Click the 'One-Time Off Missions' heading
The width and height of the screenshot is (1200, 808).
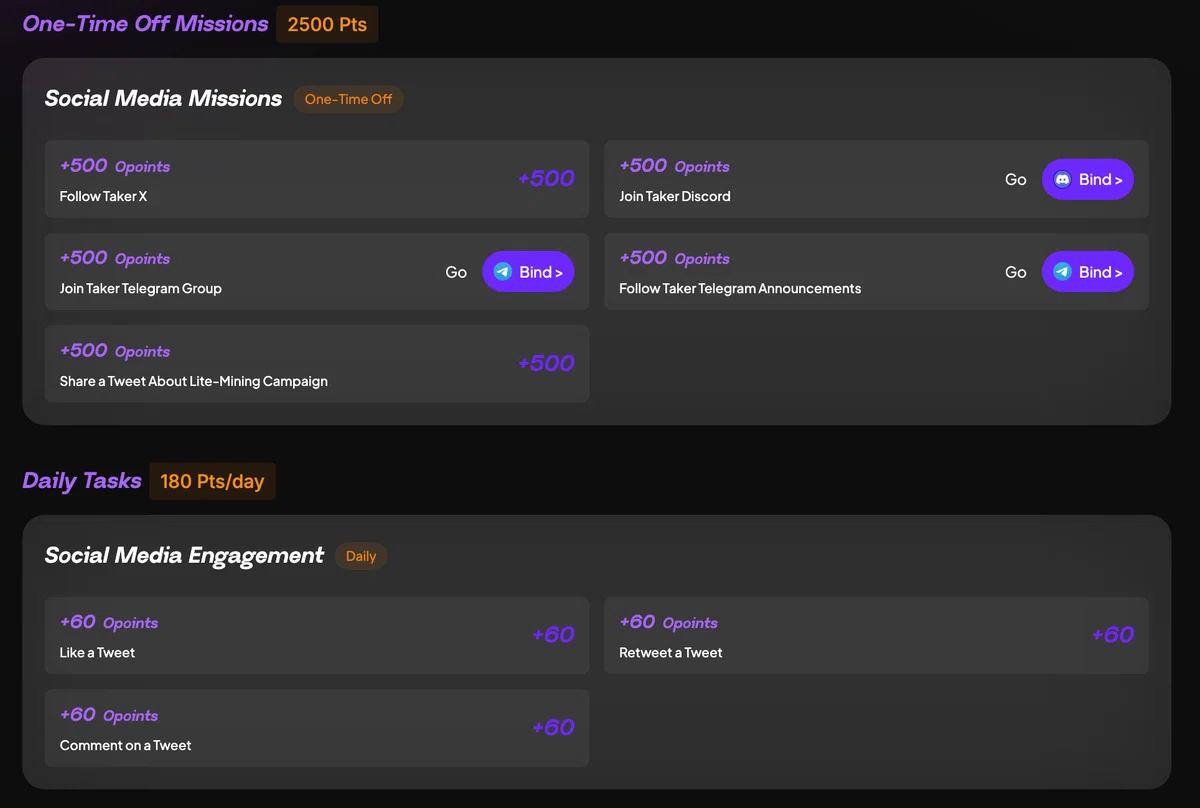[x=145, y=23]
